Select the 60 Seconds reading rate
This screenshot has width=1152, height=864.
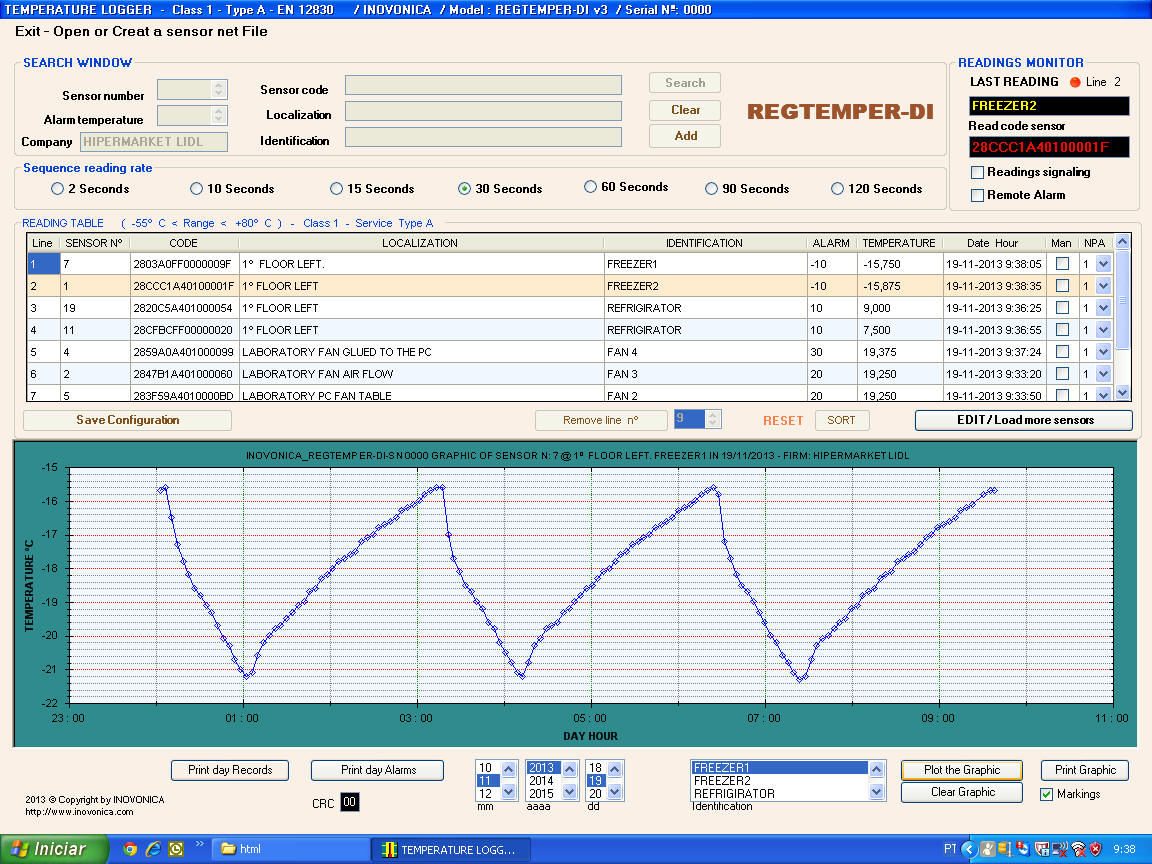click(x=591, y=187)
